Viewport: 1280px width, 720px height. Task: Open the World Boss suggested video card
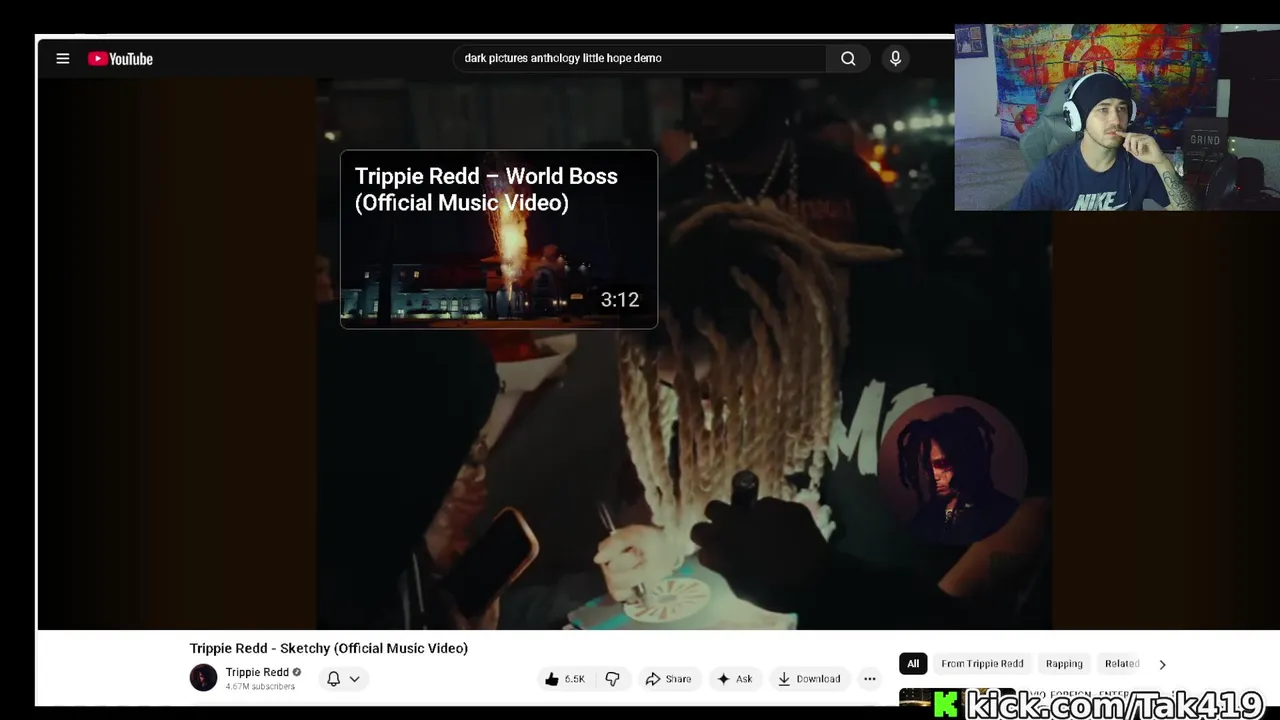click(499, 239)
